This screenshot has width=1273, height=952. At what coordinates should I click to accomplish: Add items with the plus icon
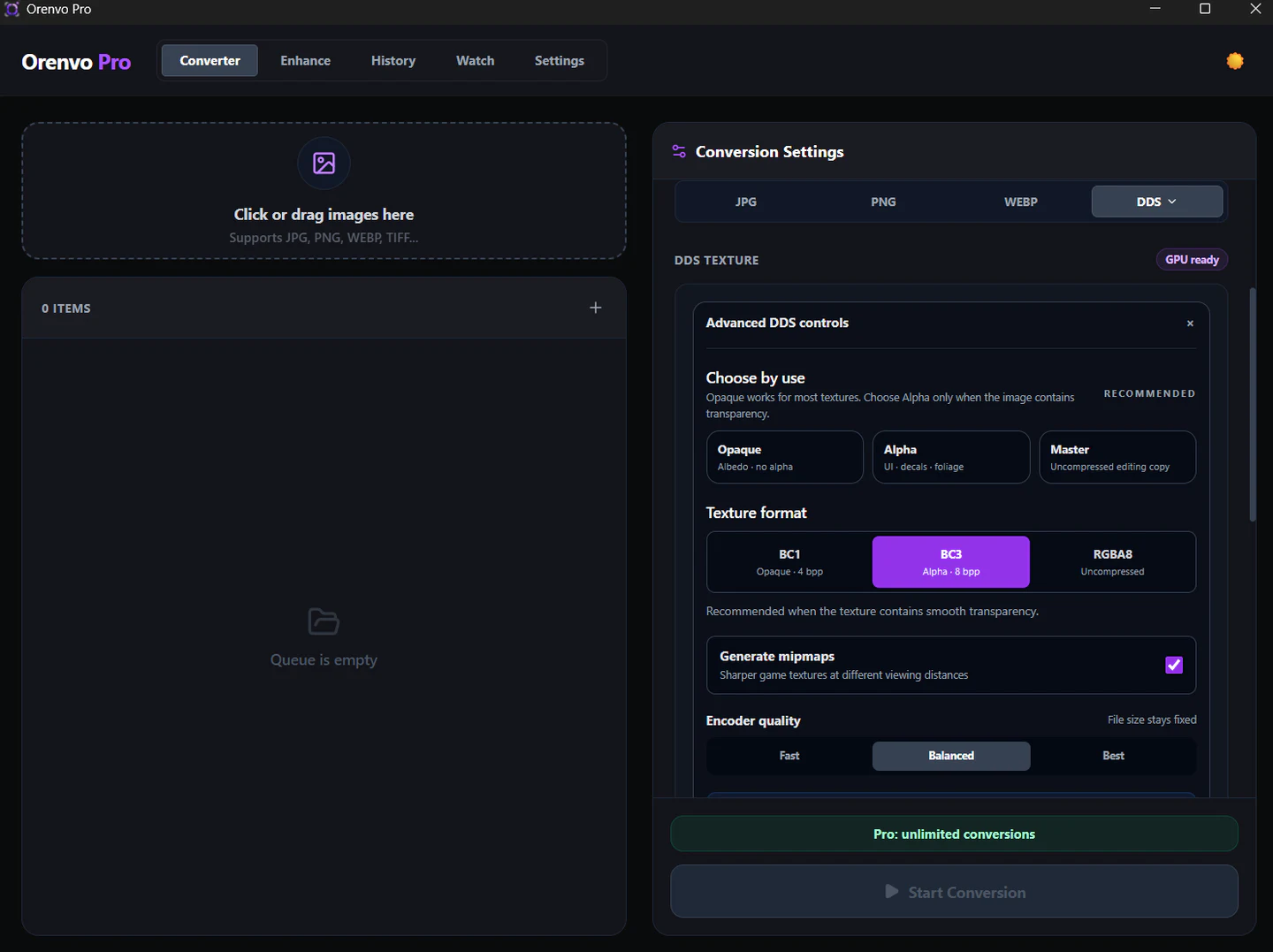[596, 308]
